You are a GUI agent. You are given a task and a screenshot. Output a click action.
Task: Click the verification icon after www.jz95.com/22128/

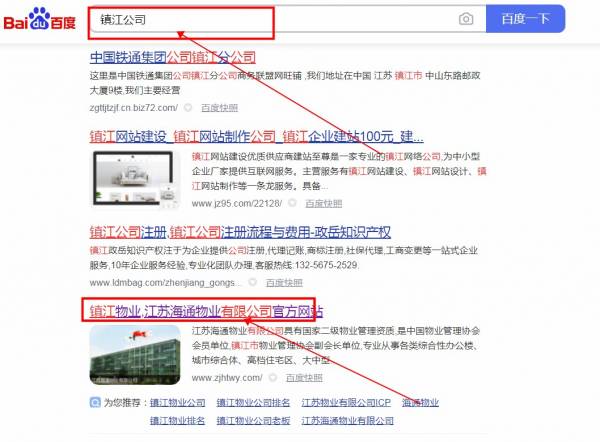pyautogui.click(x=292, y=203)
